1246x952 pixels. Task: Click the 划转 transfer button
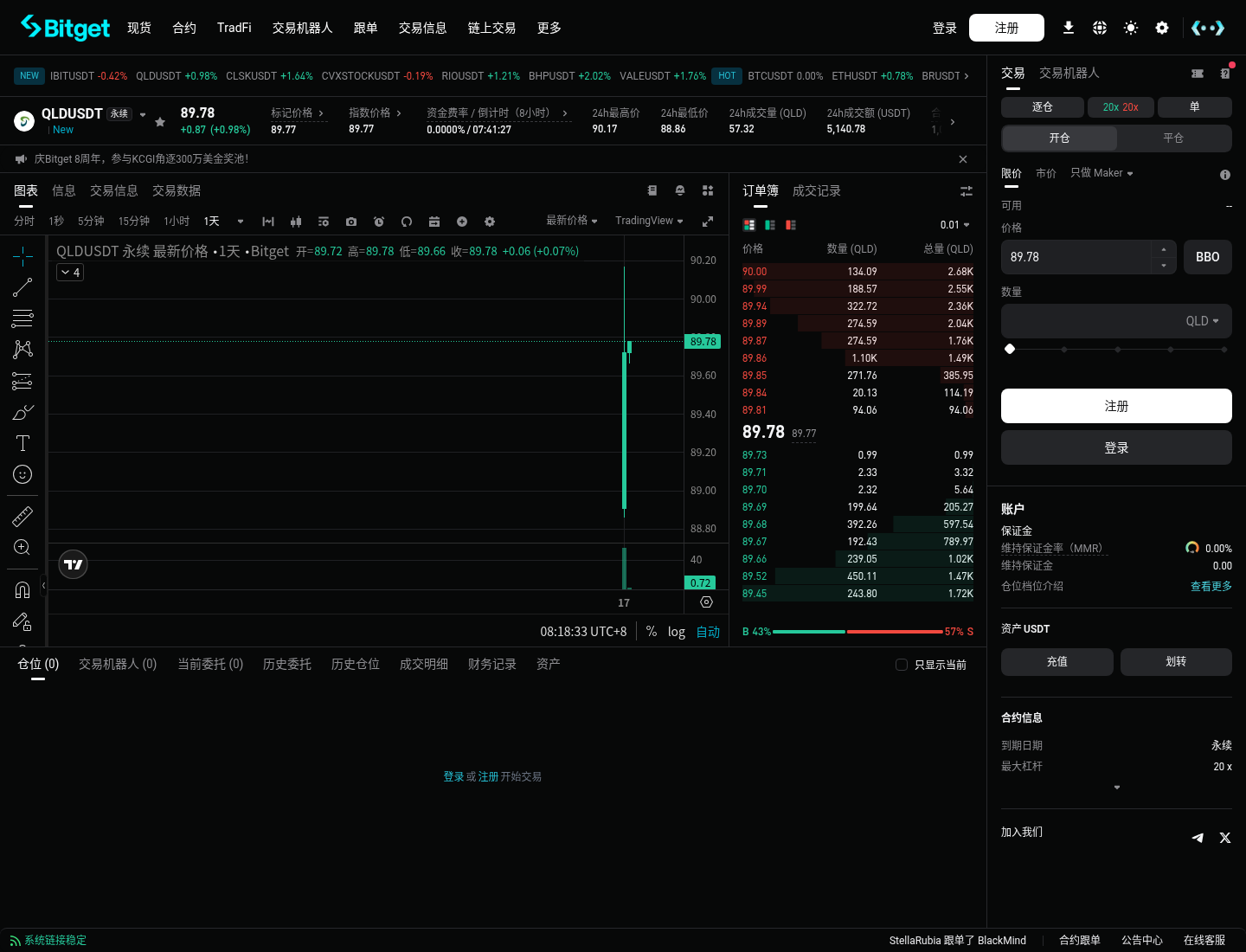[x=1176, y=662]
